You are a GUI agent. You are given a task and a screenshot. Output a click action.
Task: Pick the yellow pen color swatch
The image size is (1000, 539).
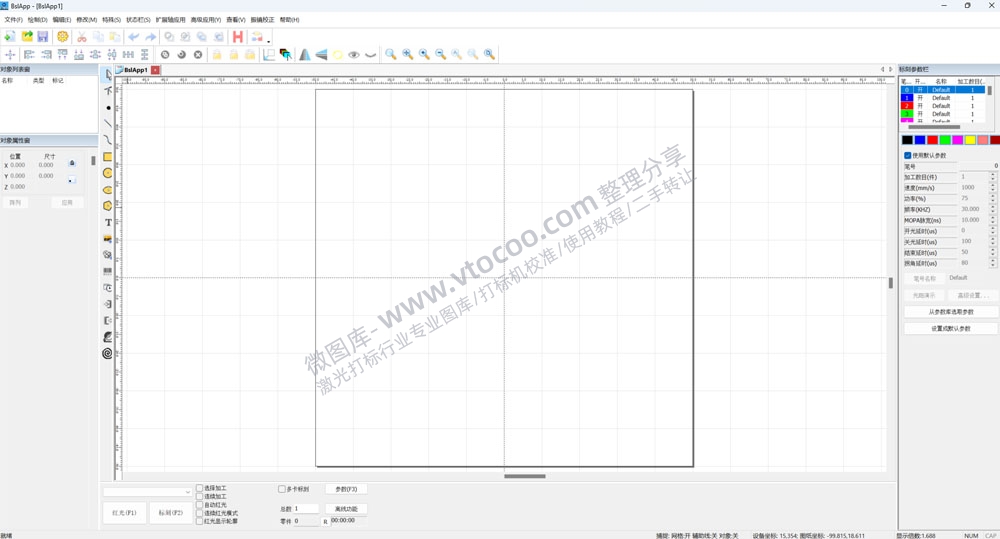(970, 140)
